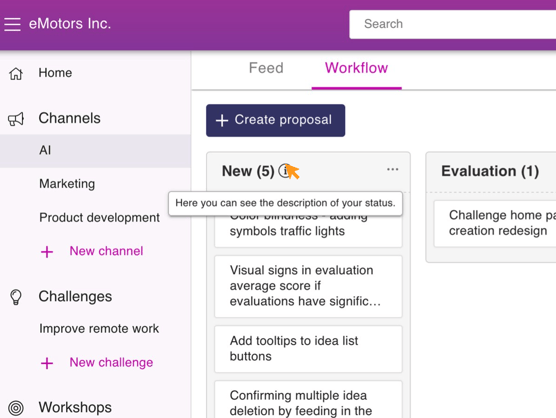This screenshot has width=556, height=418.
Task: Open the Add tooltips to idea list card
Action: (308, 349)
